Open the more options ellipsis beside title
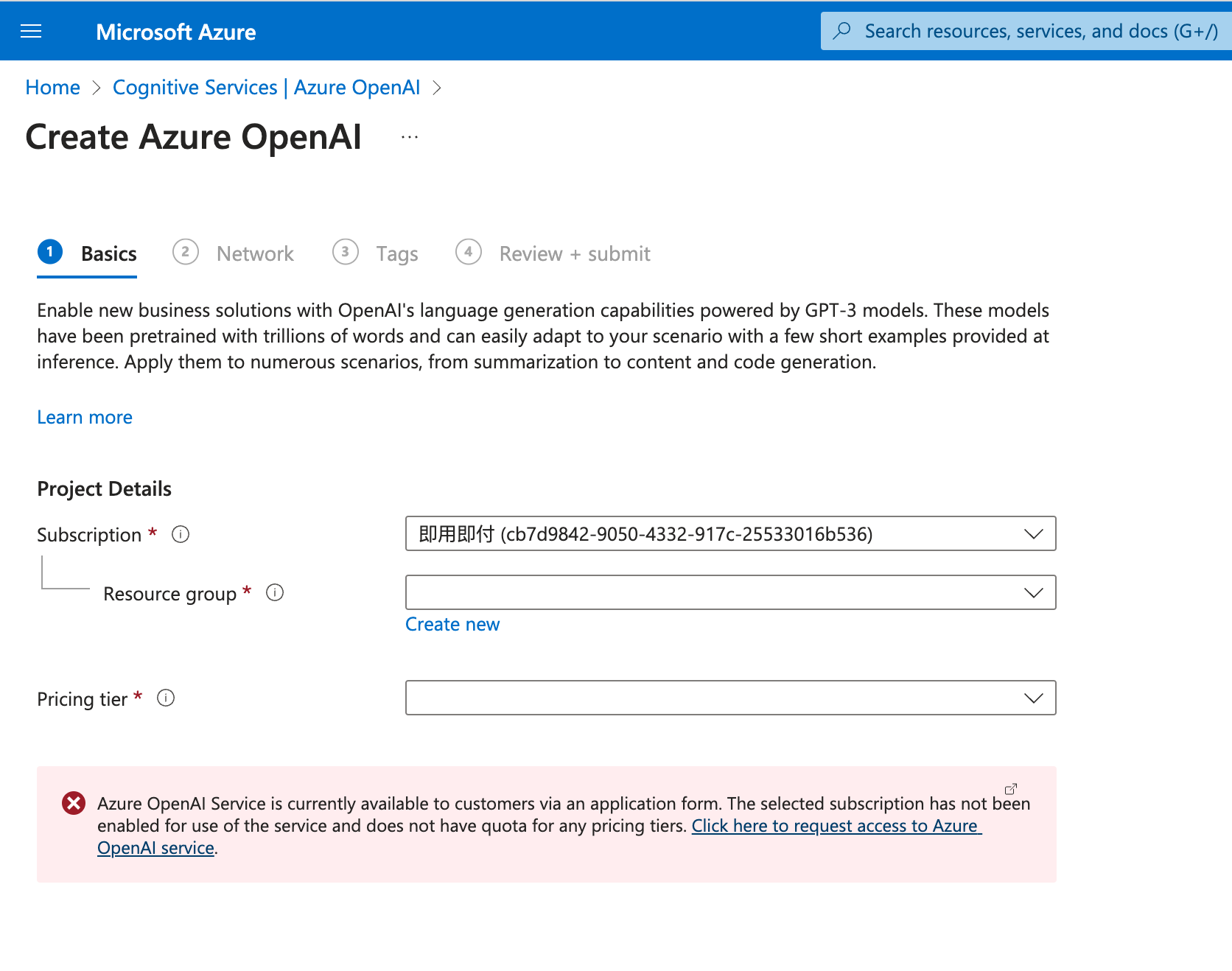The width and height of the screenshot is (1232, 971). click(x=410, y=137)
